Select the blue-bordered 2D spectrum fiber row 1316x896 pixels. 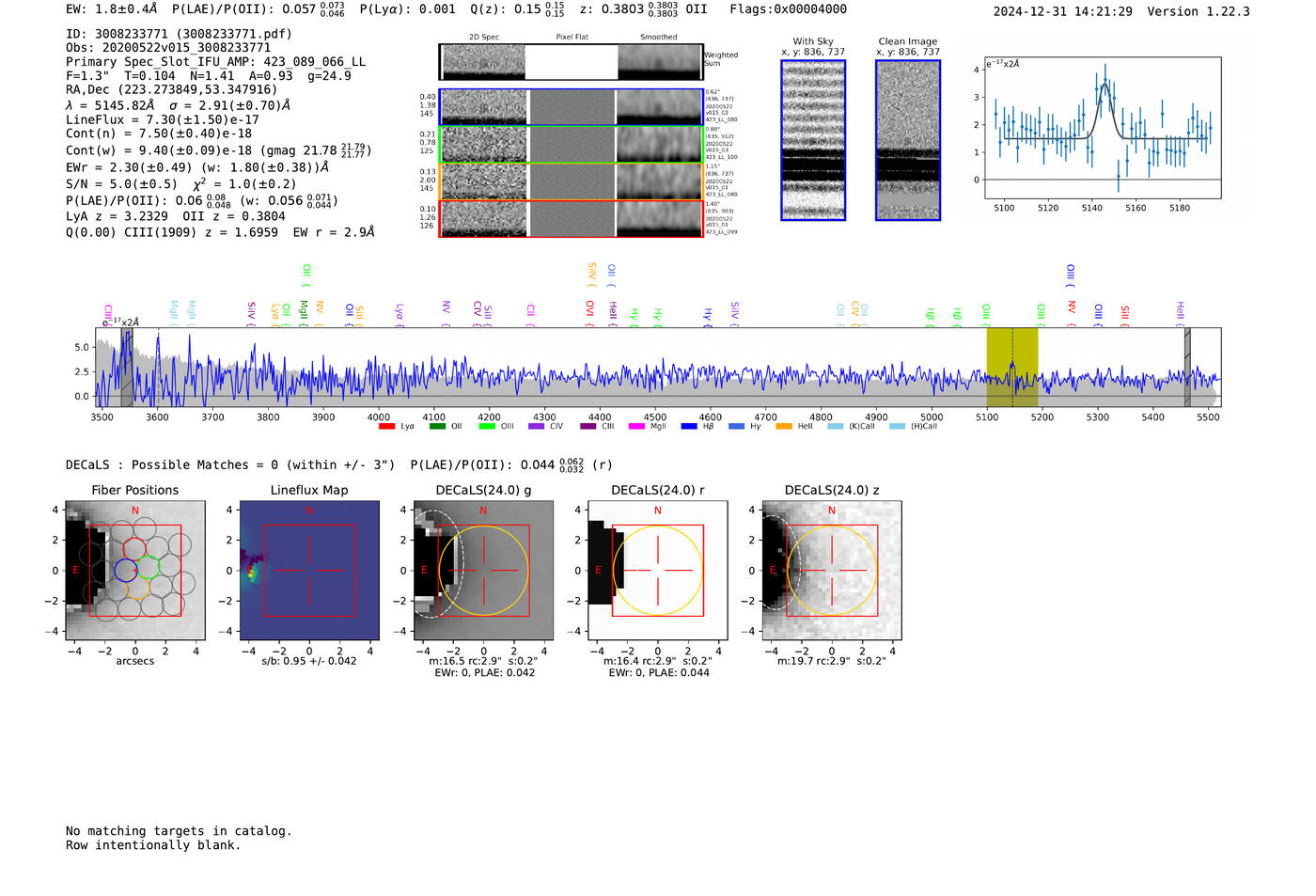[x=571, y=107]
